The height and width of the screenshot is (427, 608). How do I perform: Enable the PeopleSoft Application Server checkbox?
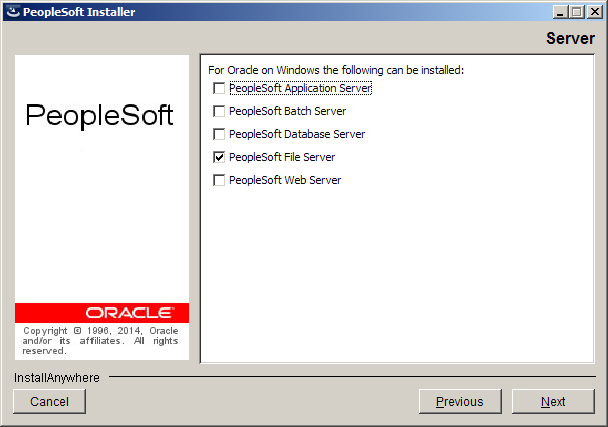click(219, 88)
